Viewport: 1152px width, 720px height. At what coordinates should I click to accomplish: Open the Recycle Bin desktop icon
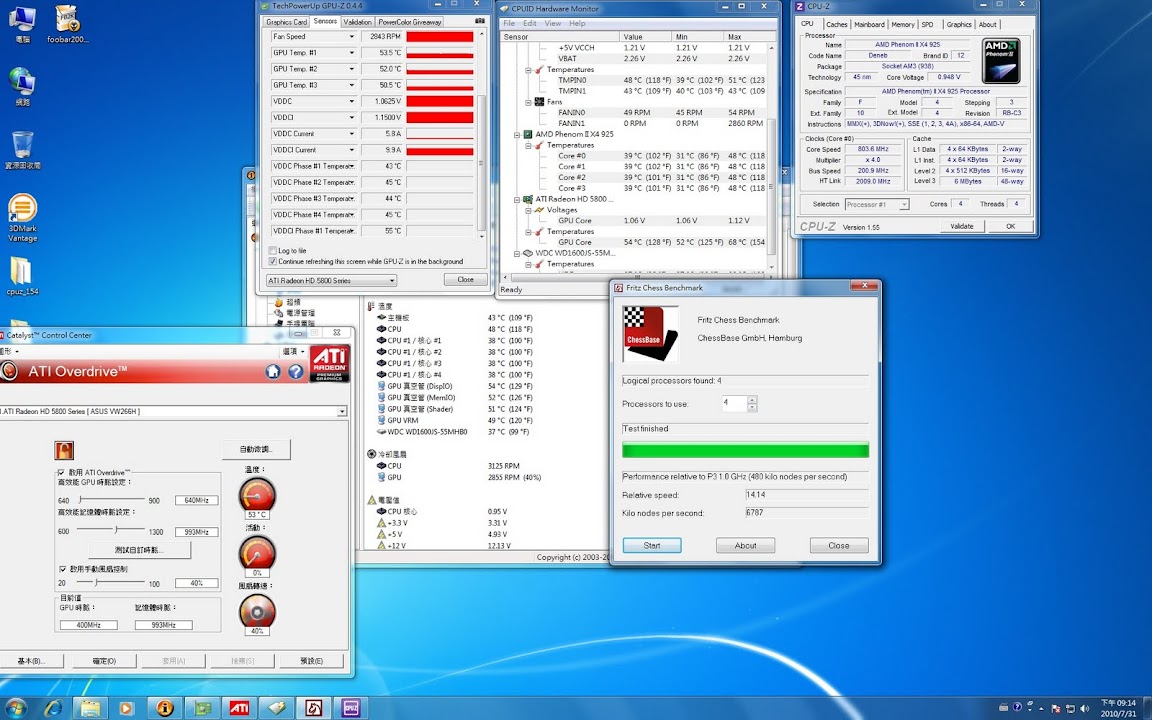tap(23, 150)
